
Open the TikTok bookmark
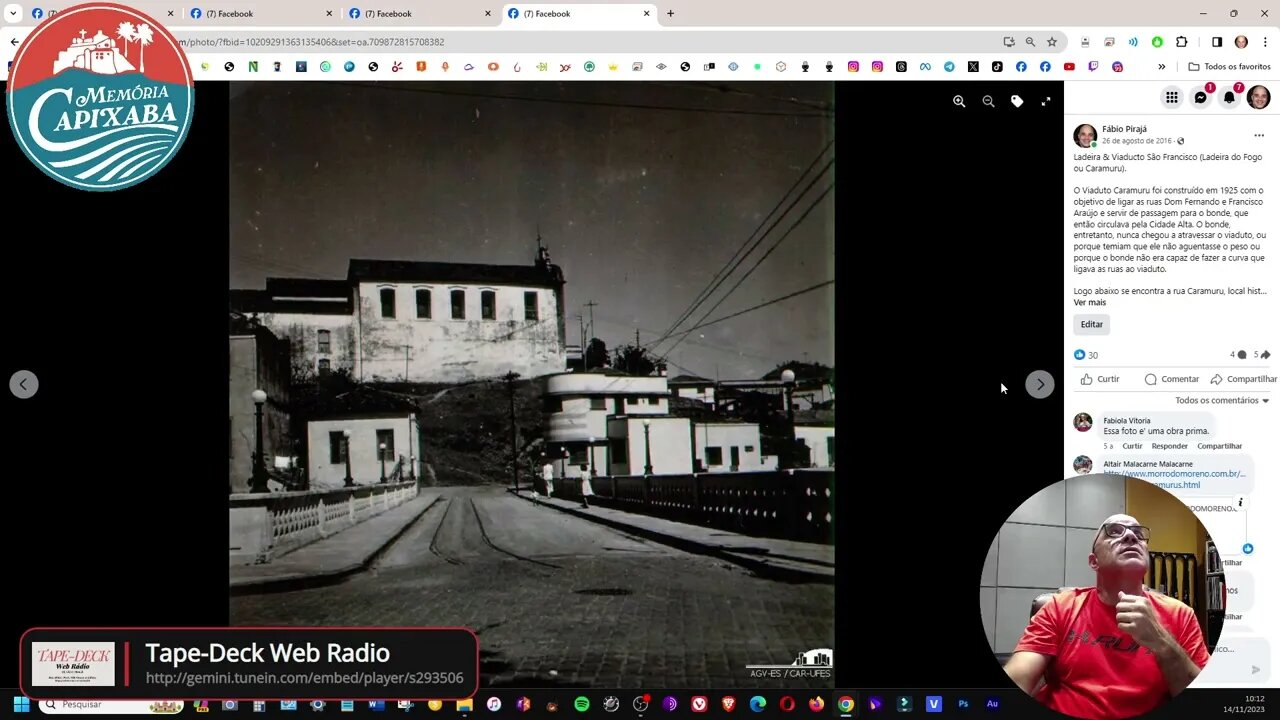997,67
